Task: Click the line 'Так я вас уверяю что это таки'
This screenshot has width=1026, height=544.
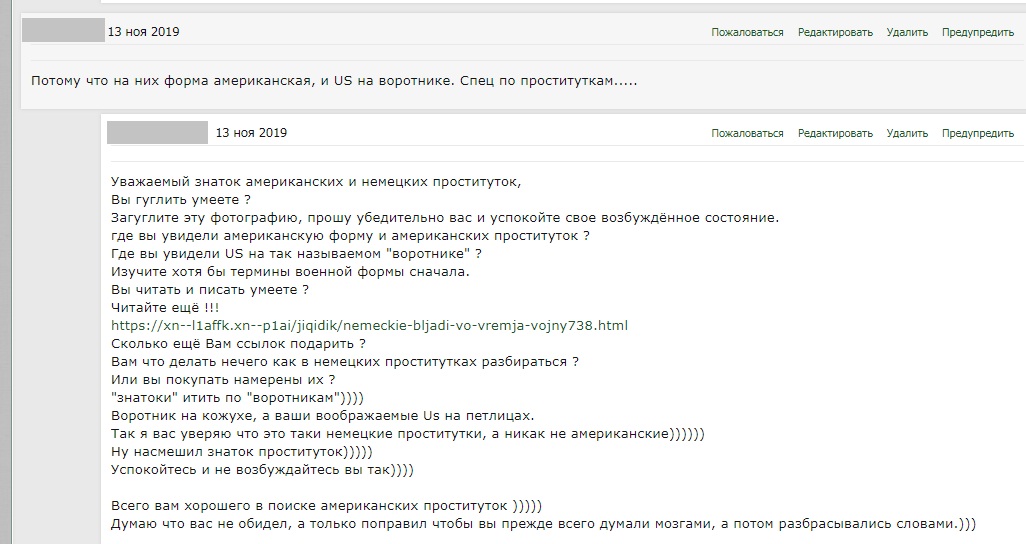Action: [x=408, y=433]
